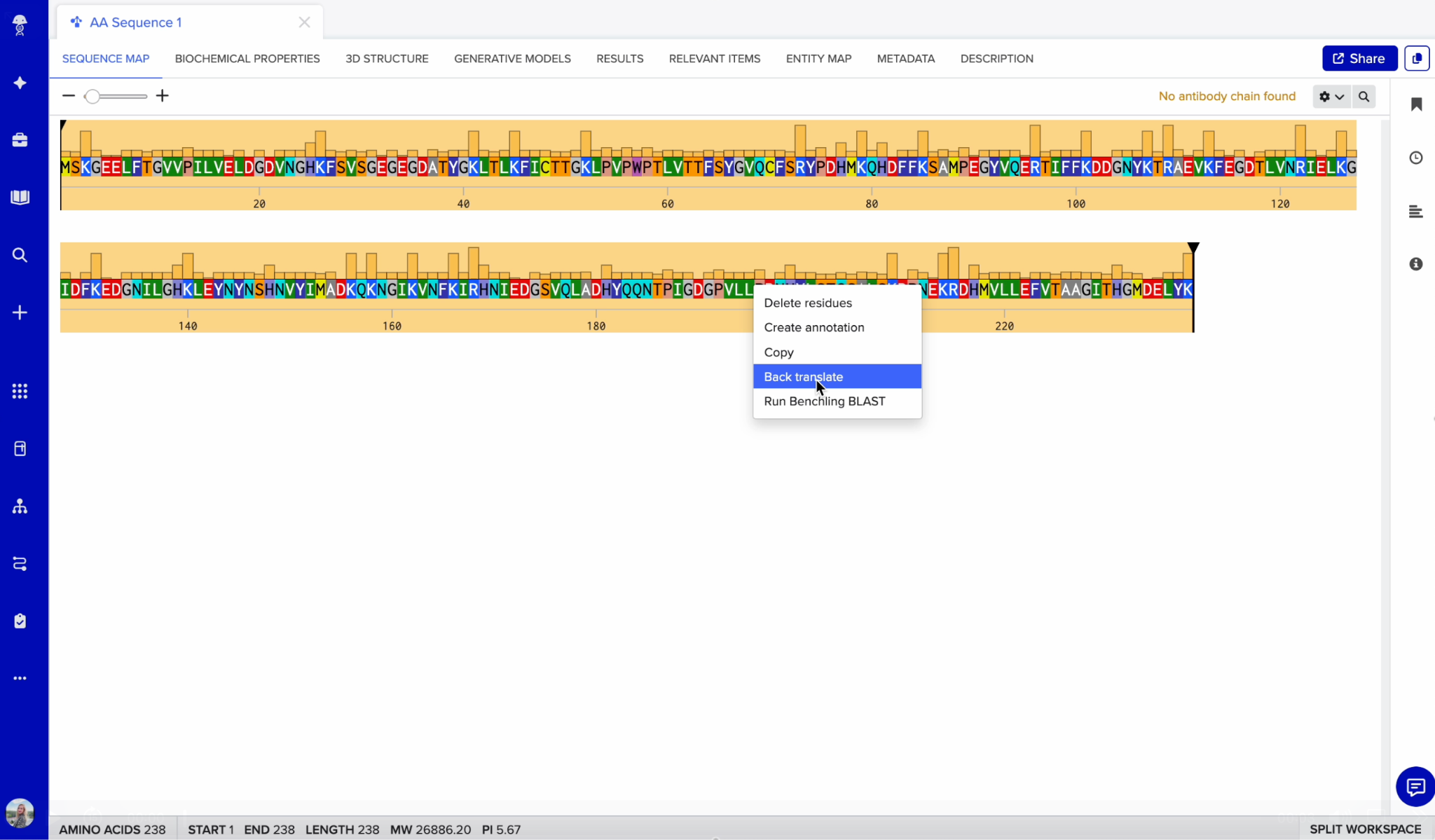Open the applications grid icon
Screen dimensions: 1435x840
click(20, 391)
